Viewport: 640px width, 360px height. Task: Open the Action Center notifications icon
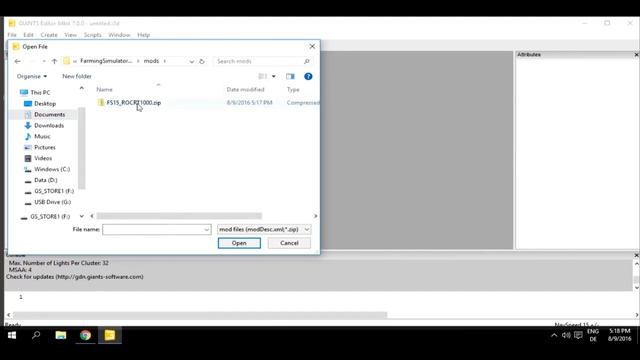point(578,335)
